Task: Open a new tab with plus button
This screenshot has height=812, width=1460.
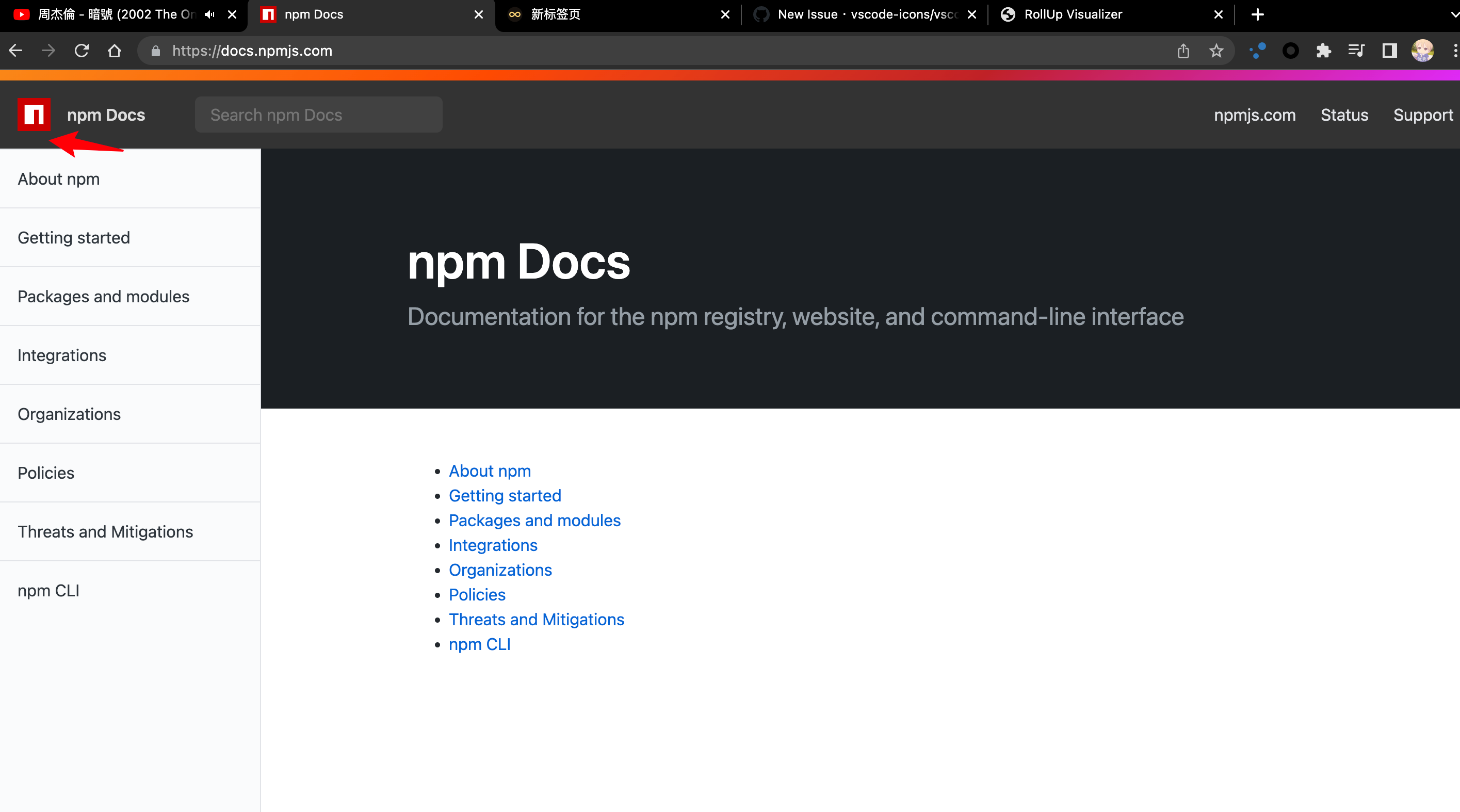Action: coord(1257,15)
